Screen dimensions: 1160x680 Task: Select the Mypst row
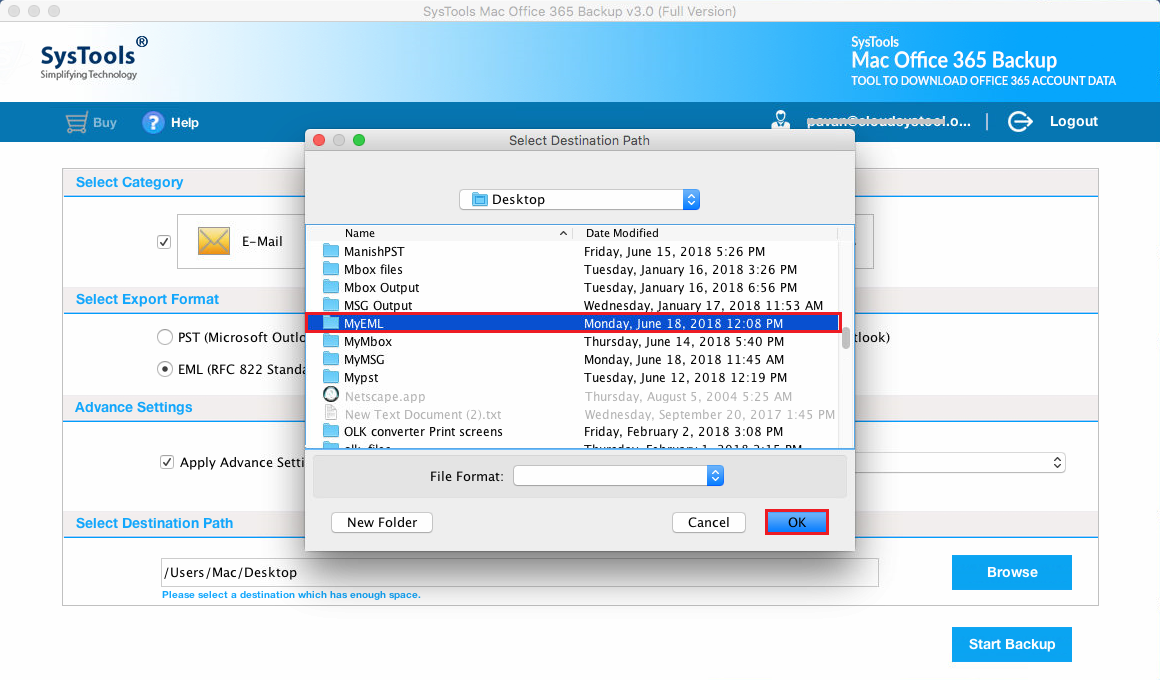coord(573,377)
